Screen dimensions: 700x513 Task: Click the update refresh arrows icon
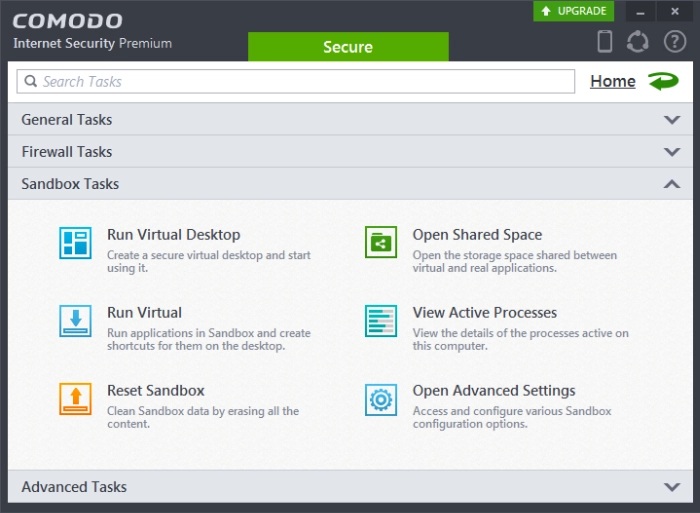tap(638, 42)
